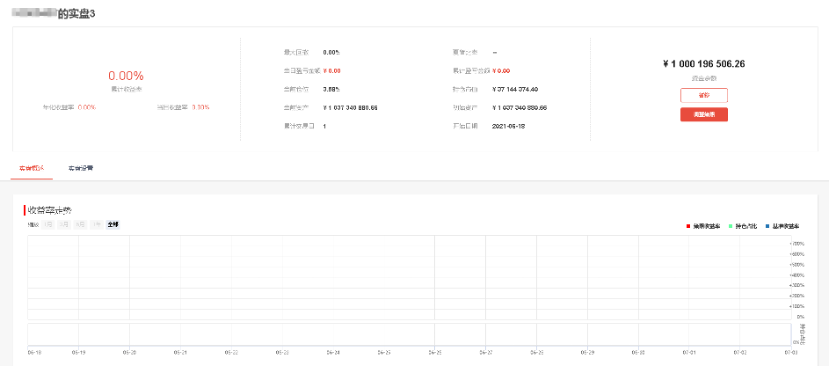Select the 3月 range button
Image resolution: width=830 pixels, height=366 pixels.
(x=64, y=225)
